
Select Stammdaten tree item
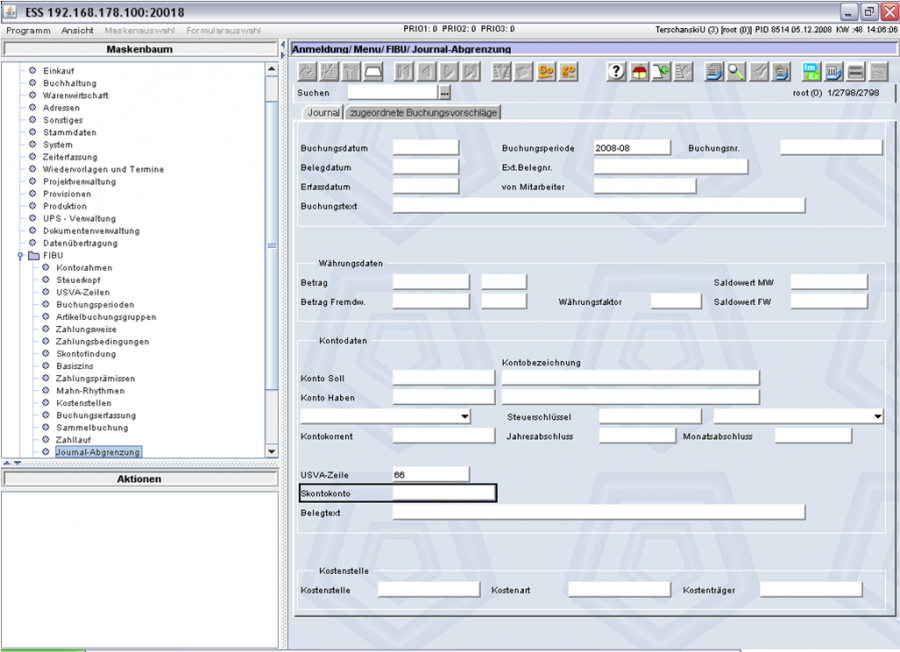tap(69, 132)
